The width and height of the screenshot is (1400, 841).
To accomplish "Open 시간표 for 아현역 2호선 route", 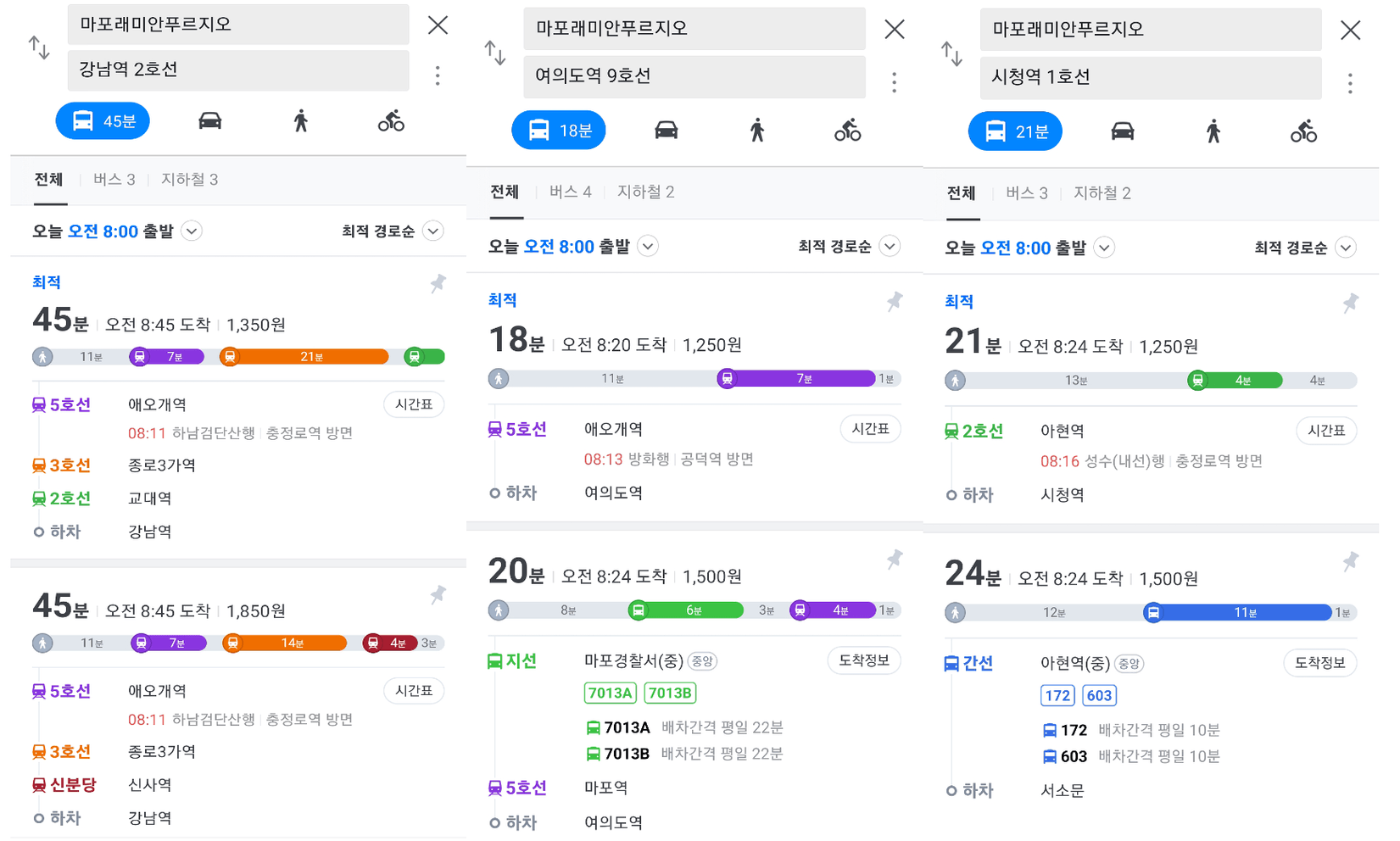I will point(1326,431).
